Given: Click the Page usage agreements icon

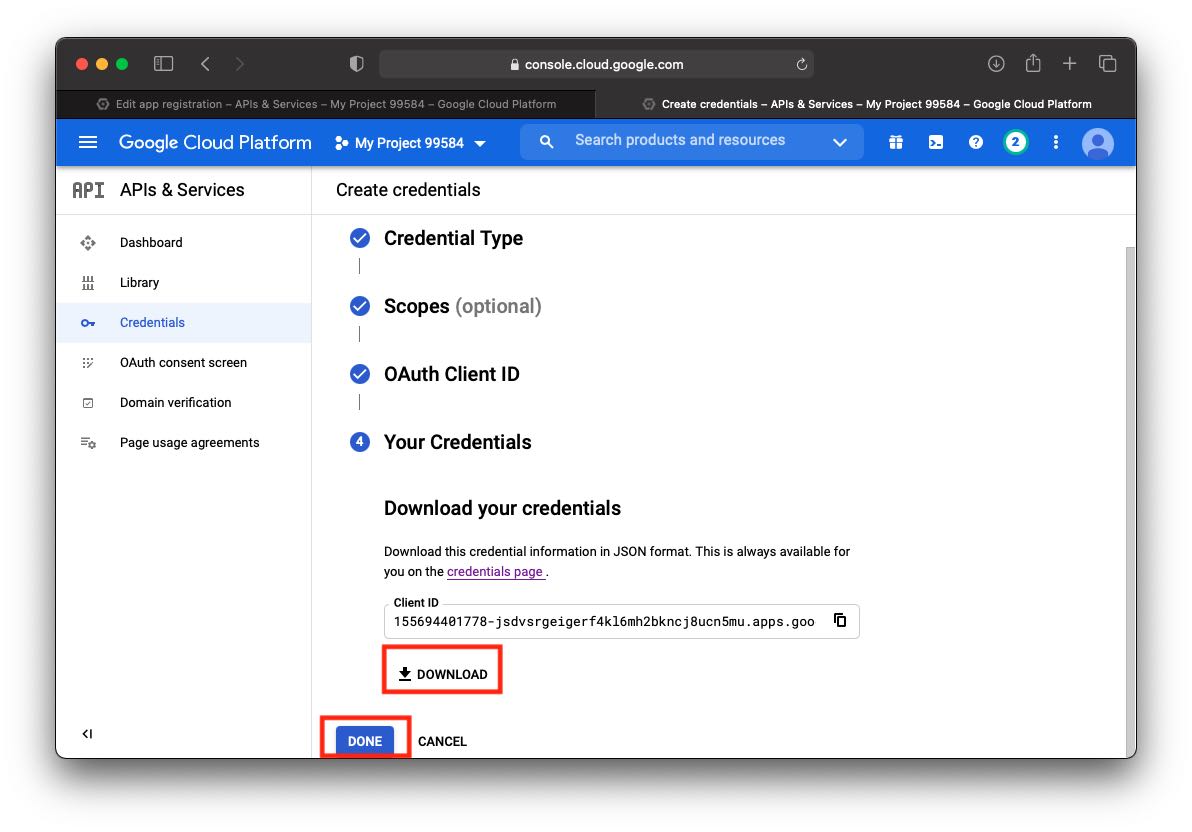Looking at the screenshot, I should pyautogui.click(x=88, y=443).
